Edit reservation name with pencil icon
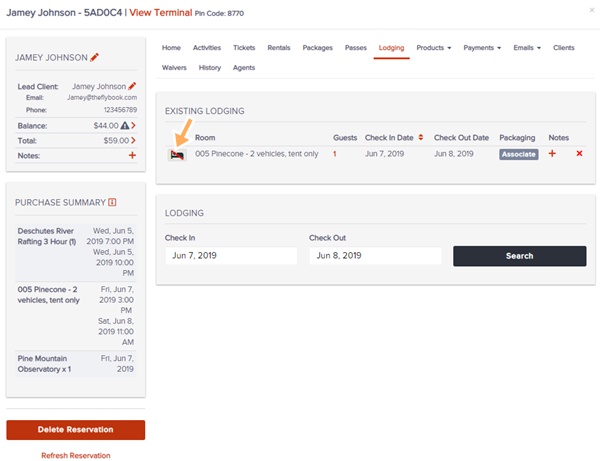The width and height of the screenshot is (600, 461). 95,57
